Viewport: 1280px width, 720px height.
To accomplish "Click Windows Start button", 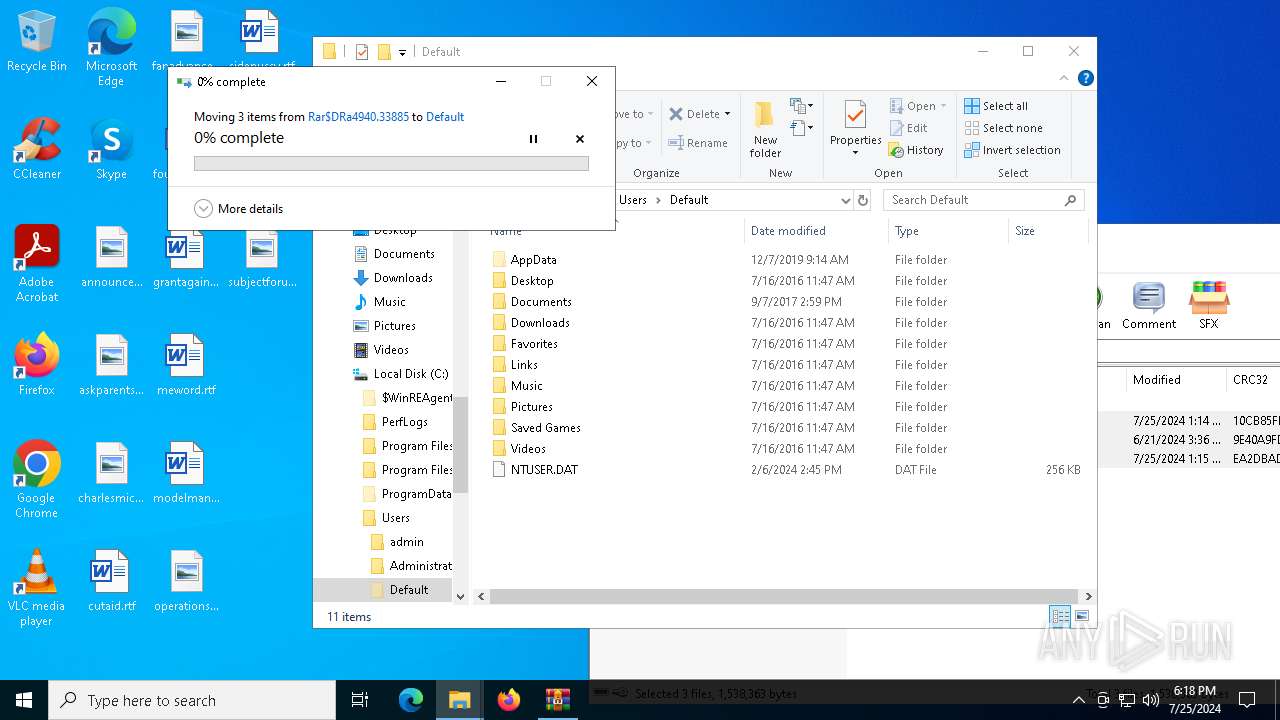I will (x=24, y=700).
